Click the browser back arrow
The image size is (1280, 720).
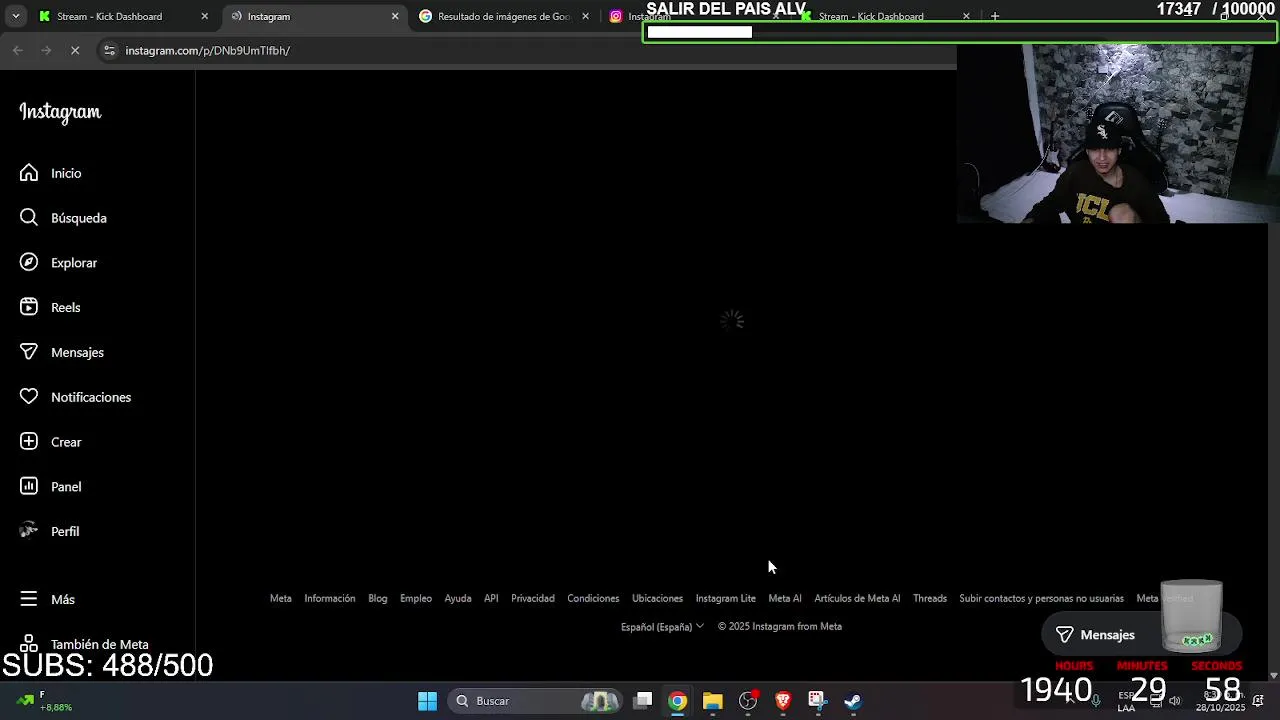pos(18,50)
